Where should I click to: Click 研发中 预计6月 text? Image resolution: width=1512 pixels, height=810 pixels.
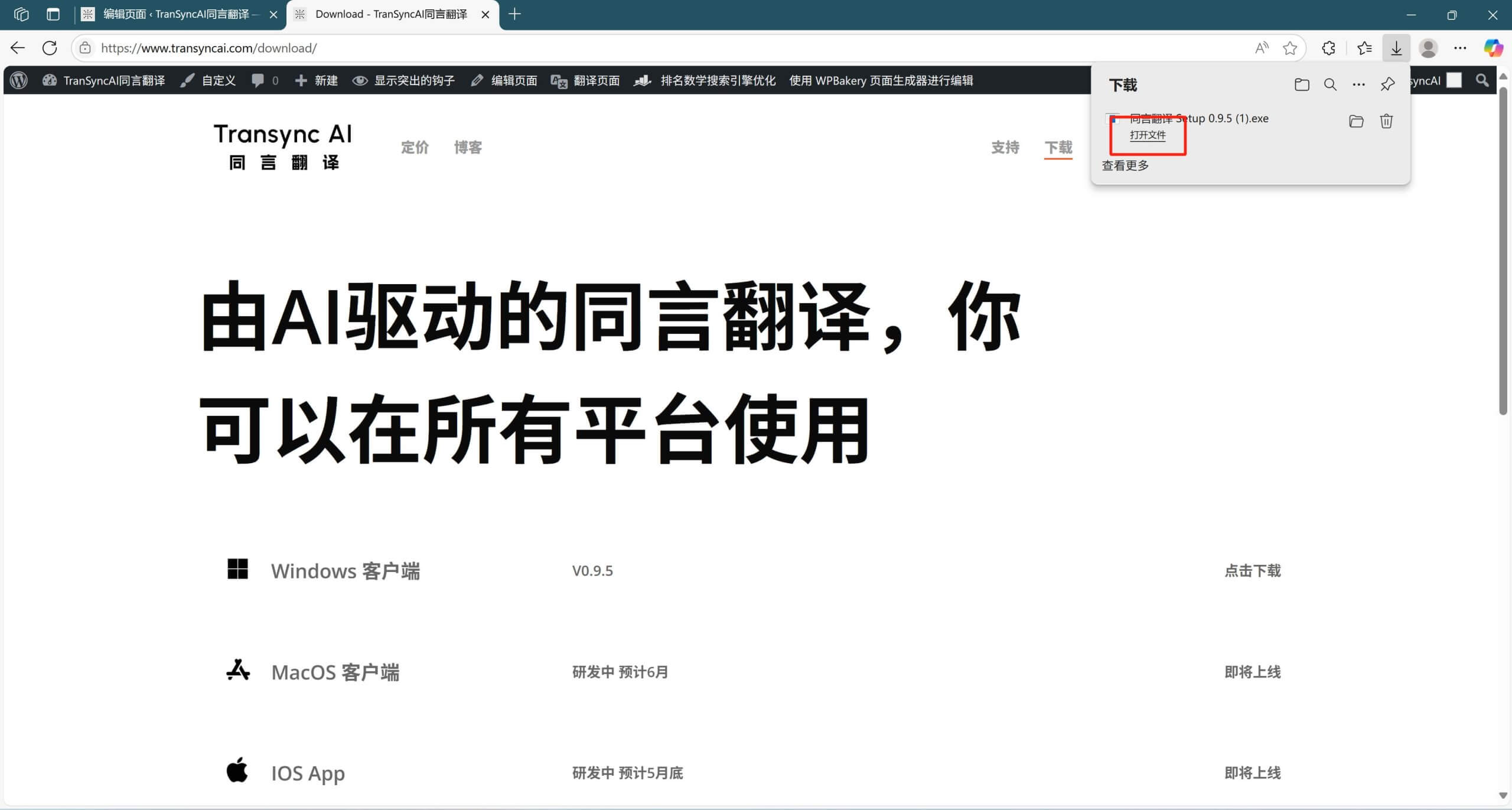[x=620, y=672]
